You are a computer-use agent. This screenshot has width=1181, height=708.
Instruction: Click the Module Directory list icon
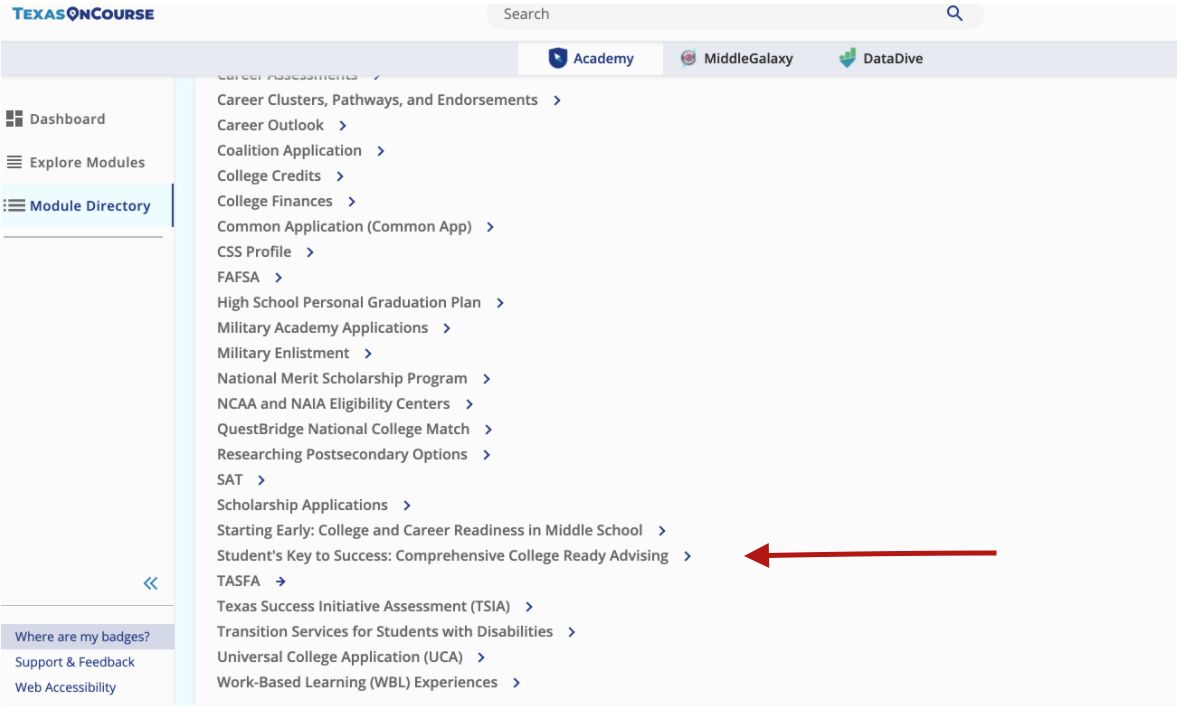coord(14,206)
